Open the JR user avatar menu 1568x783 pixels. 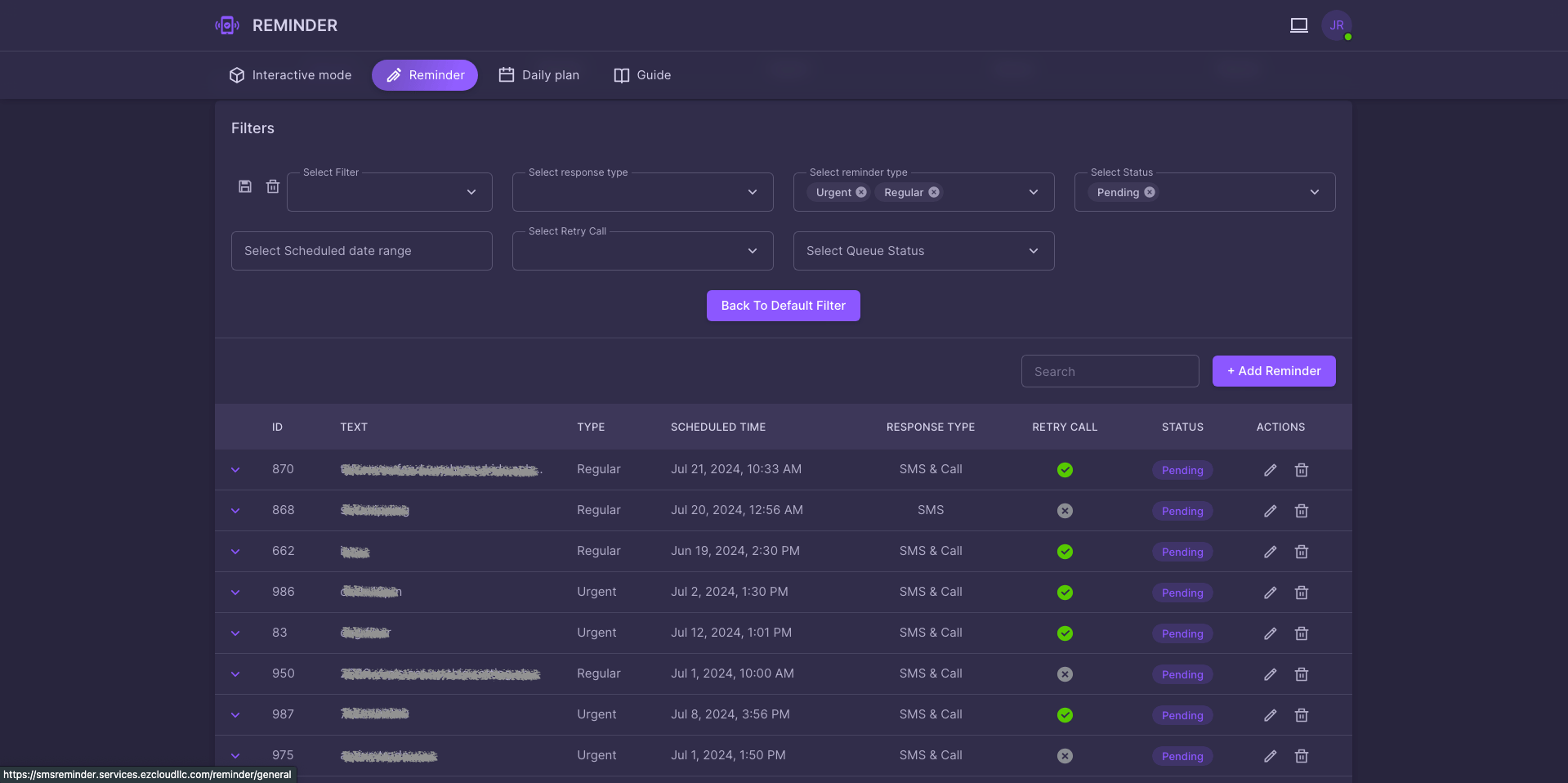coord(1337,25)
